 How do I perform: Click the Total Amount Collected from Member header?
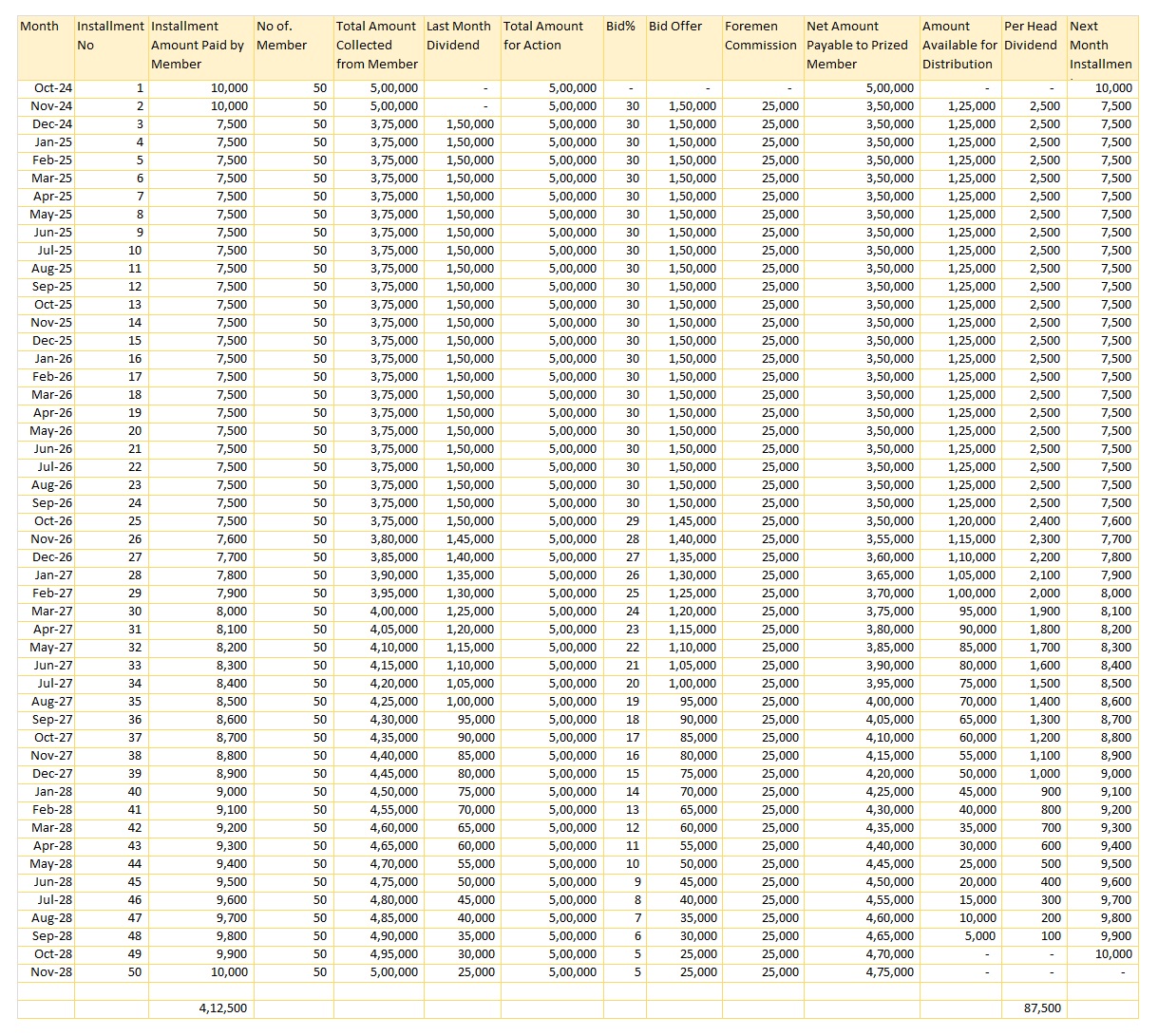pyautogui.click(x=377, y=46)
